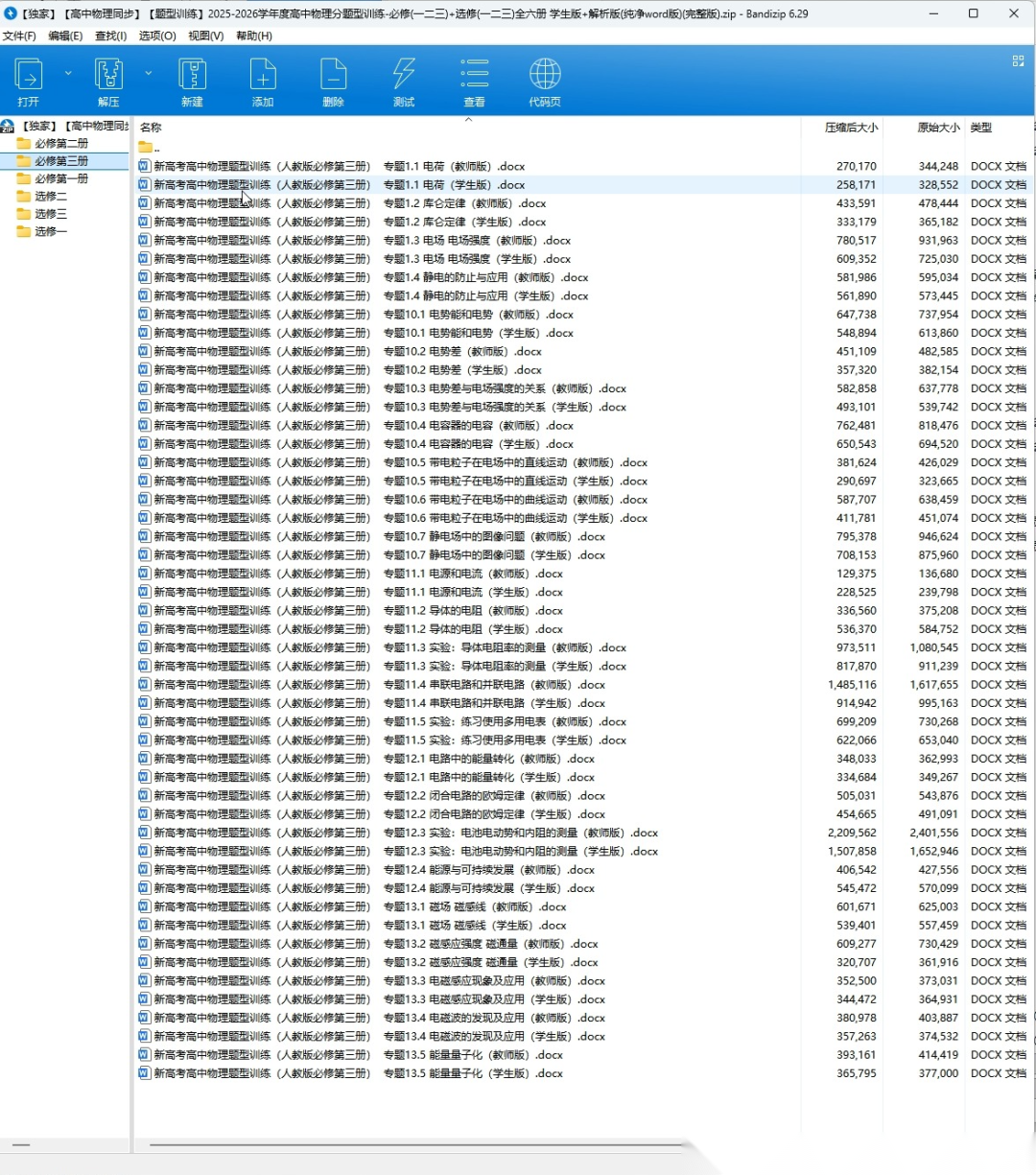Select the 选修三 folder in tree

click(51, 214)
